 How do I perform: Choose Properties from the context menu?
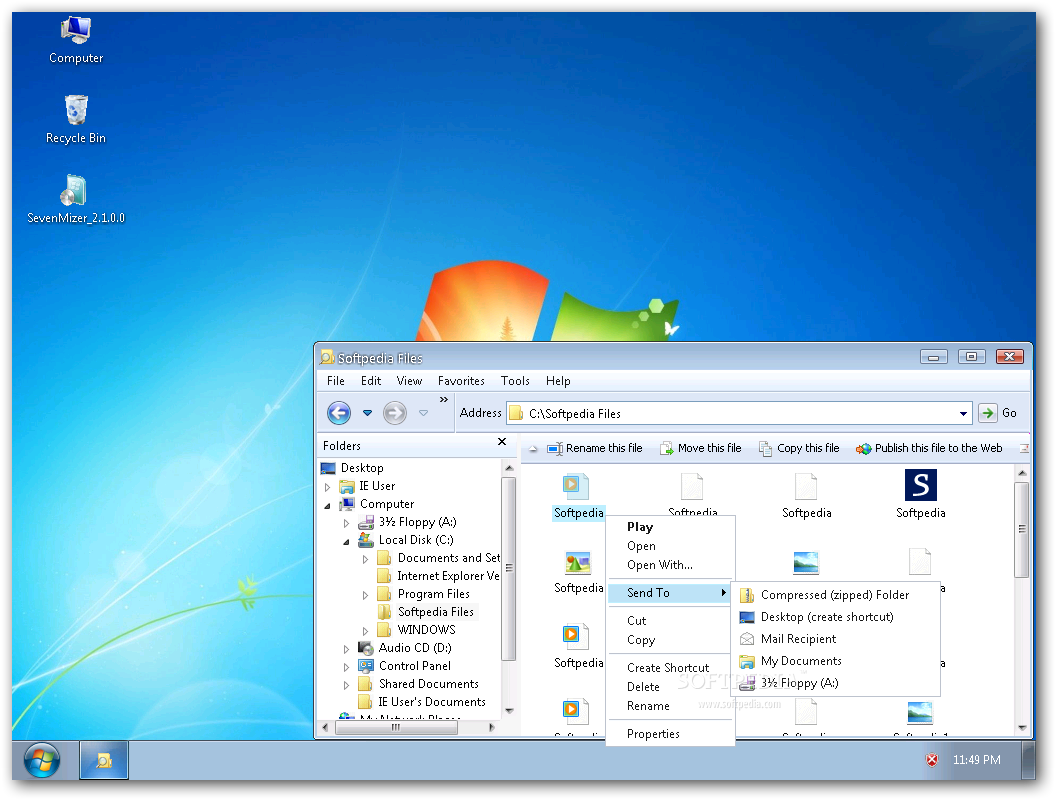click(653, 734)
